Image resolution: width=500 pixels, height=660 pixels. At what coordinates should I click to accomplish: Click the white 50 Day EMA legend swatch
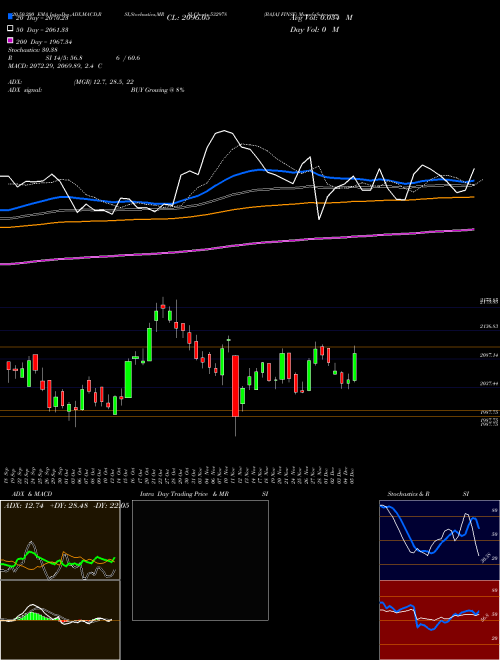click(10, 29)
